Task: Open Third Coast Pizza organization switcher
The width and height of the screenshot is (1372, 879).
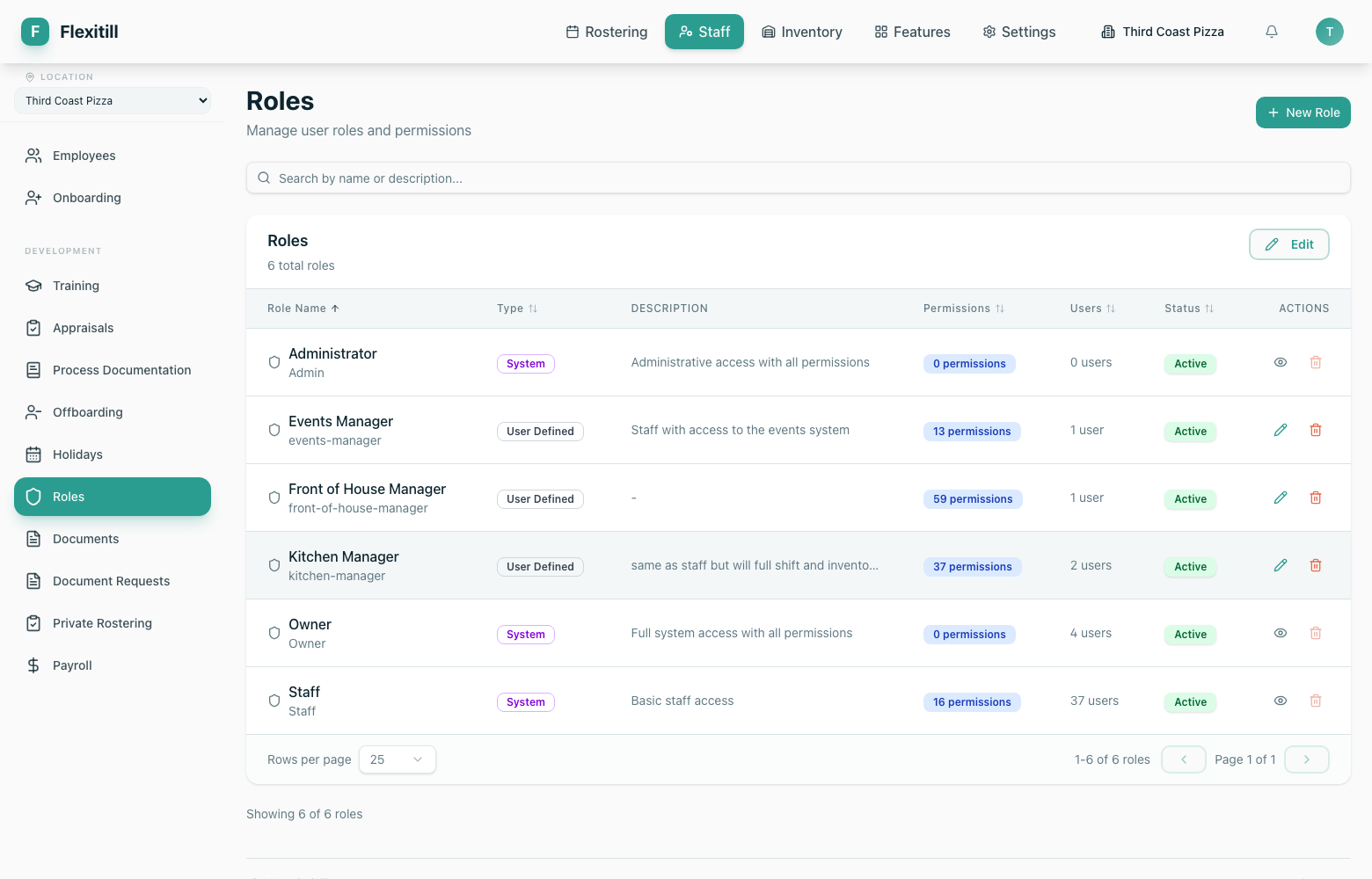Action: pyautogui.click(x=1163, y=32)
